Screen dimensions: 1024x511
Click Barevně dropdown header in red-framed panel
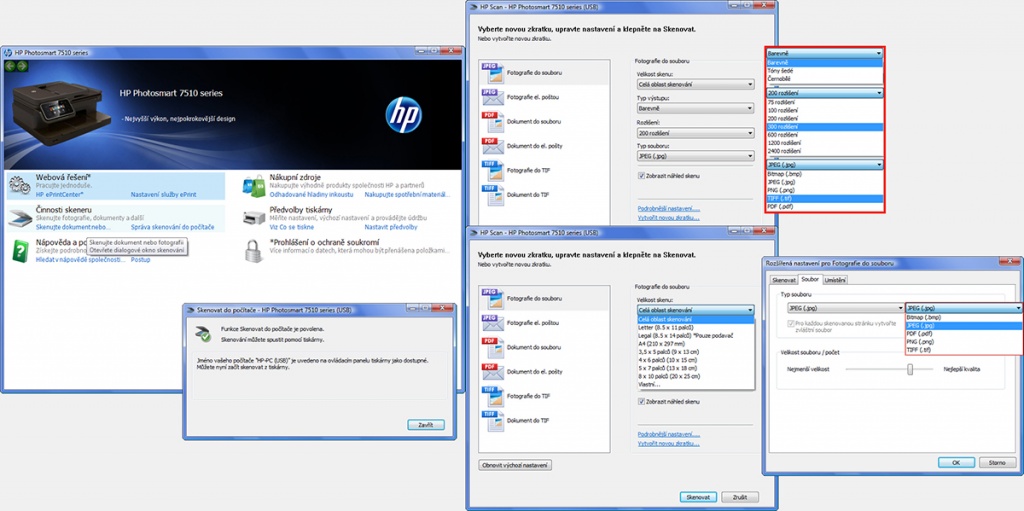pos(825,54)
